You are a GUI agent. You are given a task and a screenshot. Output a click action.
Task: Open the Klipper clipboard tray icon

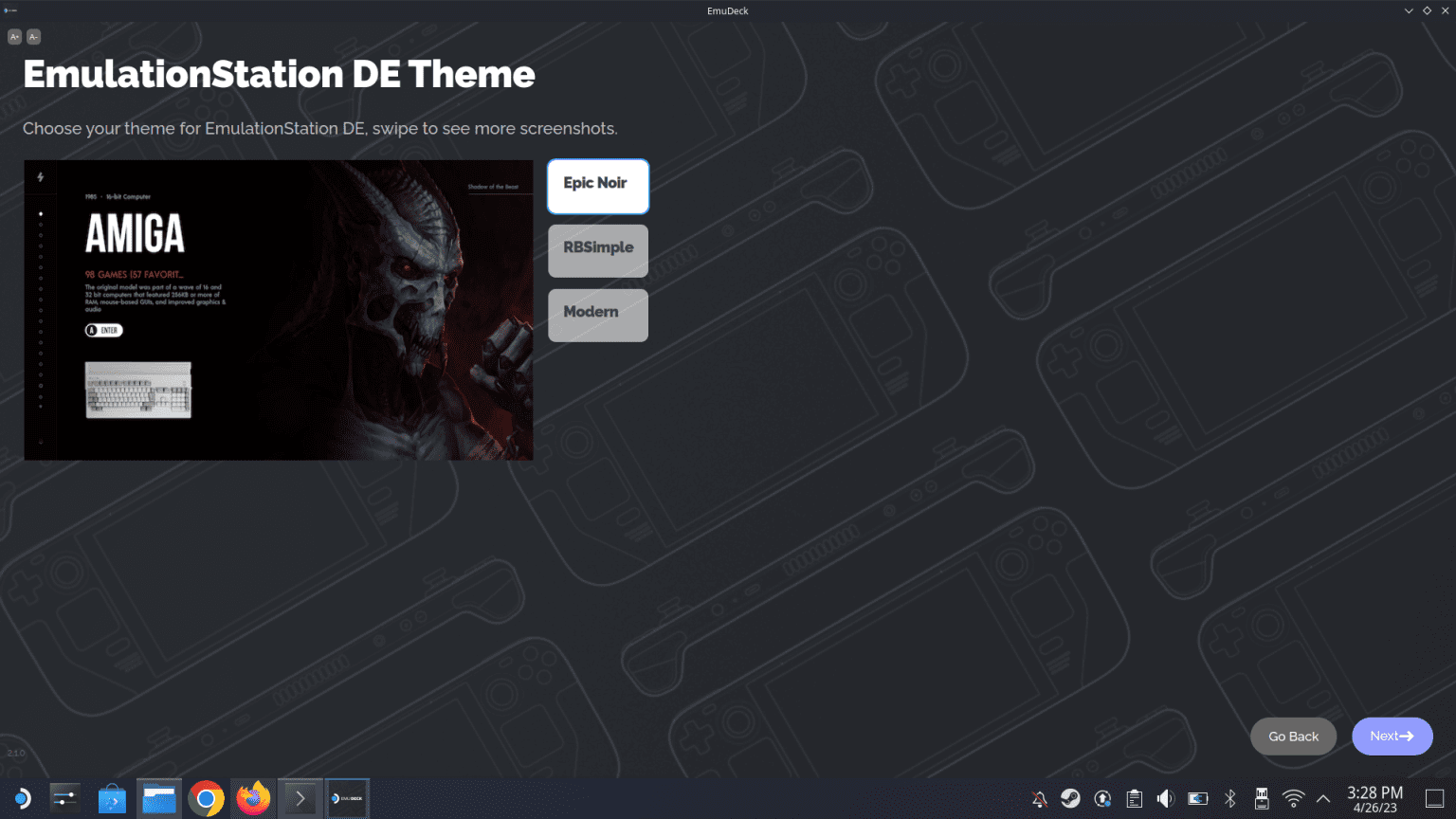click(1134, 798)
